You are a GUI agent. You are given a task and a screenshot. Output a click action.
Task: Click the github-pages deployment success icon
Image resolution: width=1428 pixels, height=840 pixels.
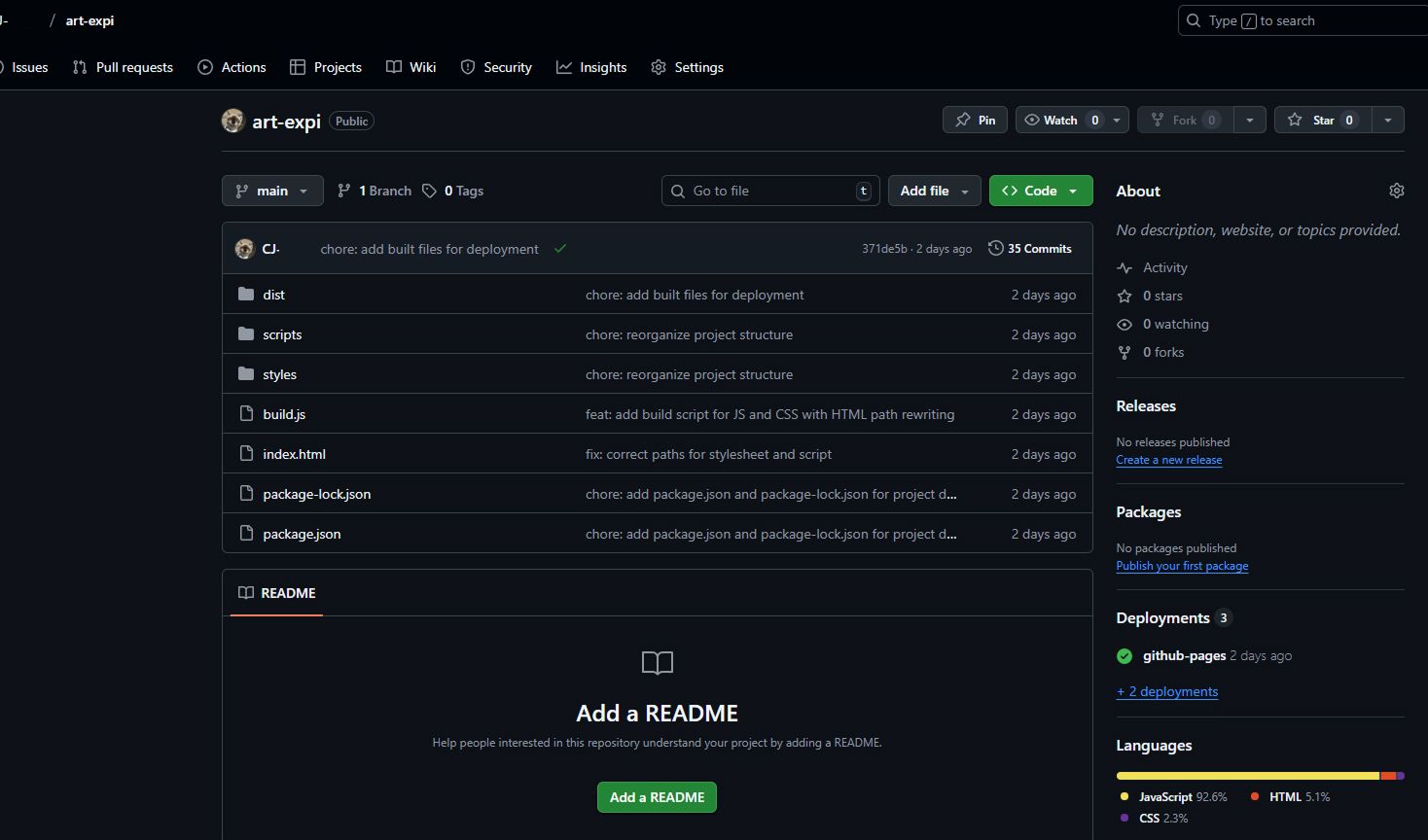[1125, 656]
